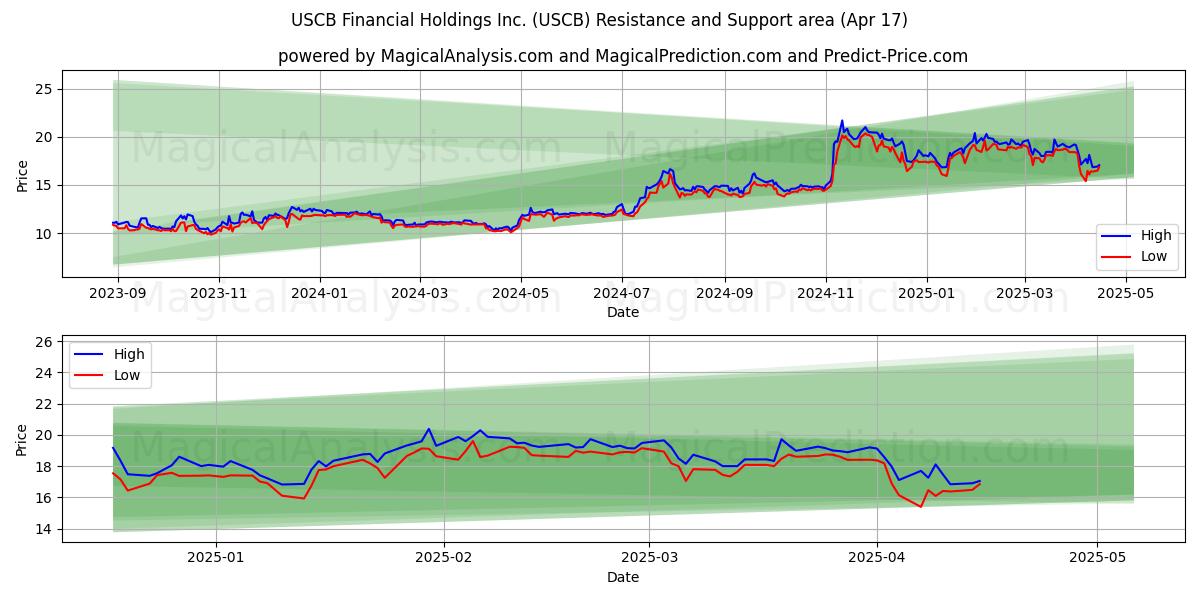Image resolution: width=1200 pixels, height=600 pixels.
Task: Click the '2025-04' tick on the bottom chart
Action: coord(877,558)
